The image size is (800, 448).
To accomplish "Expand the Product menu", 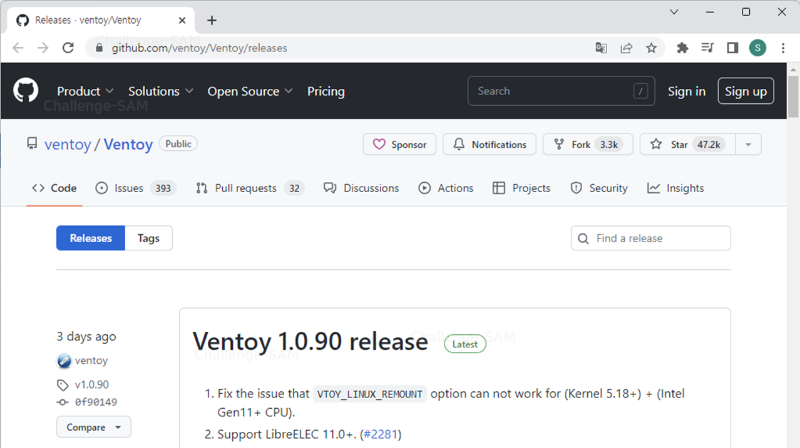I will 85,91.
